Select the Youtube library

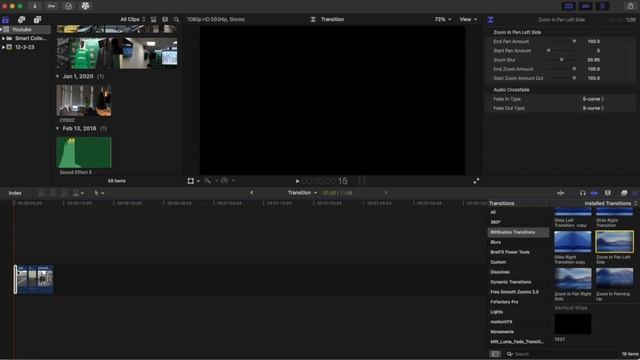pos(25,29)
